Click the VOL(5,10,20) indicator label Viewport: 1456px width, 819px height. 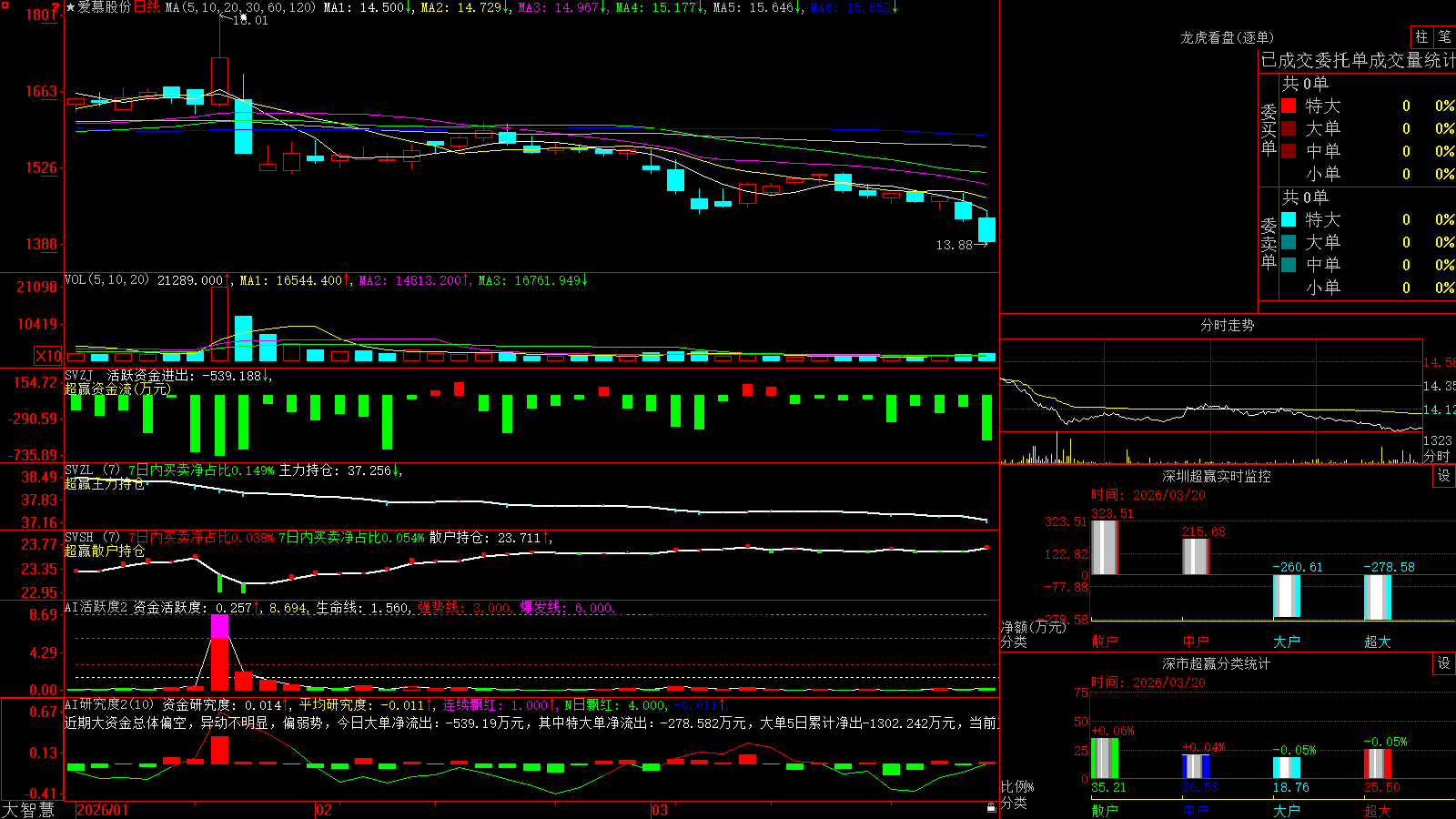(x=106, y=280)
